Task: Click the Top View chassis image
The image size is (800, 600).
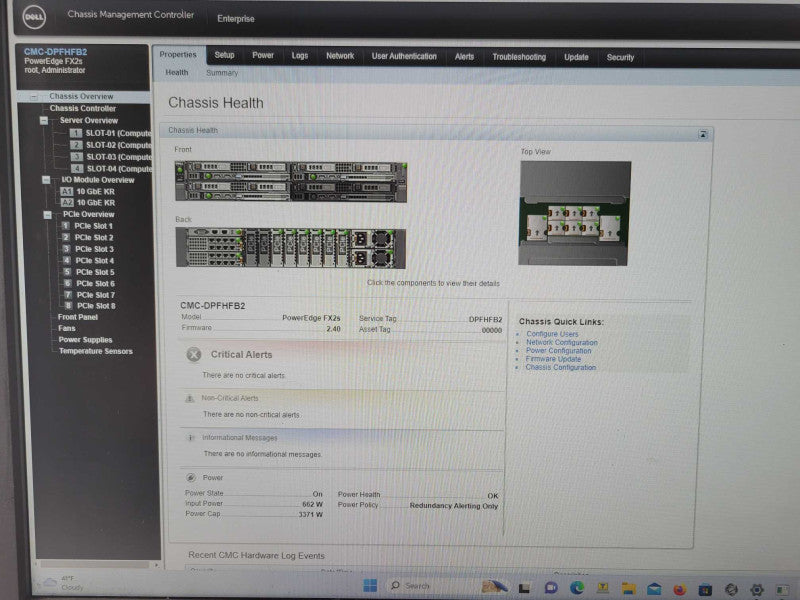Action: coord(574,213)
